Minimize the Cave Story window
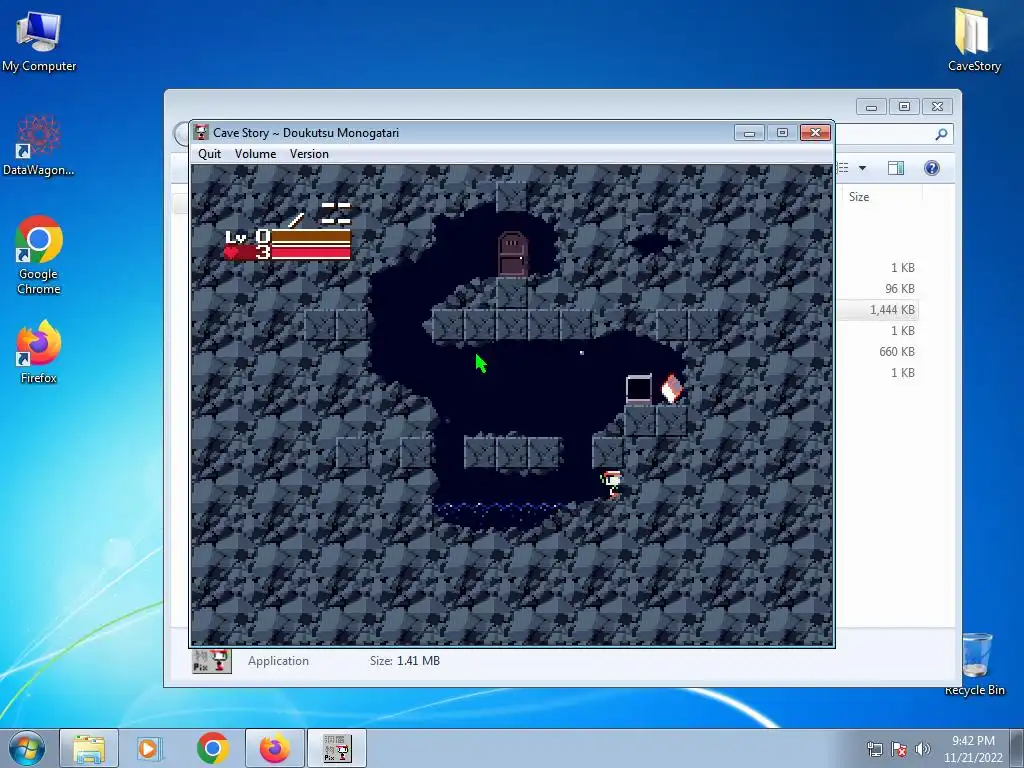1024x768 pixels. (749, 133)
